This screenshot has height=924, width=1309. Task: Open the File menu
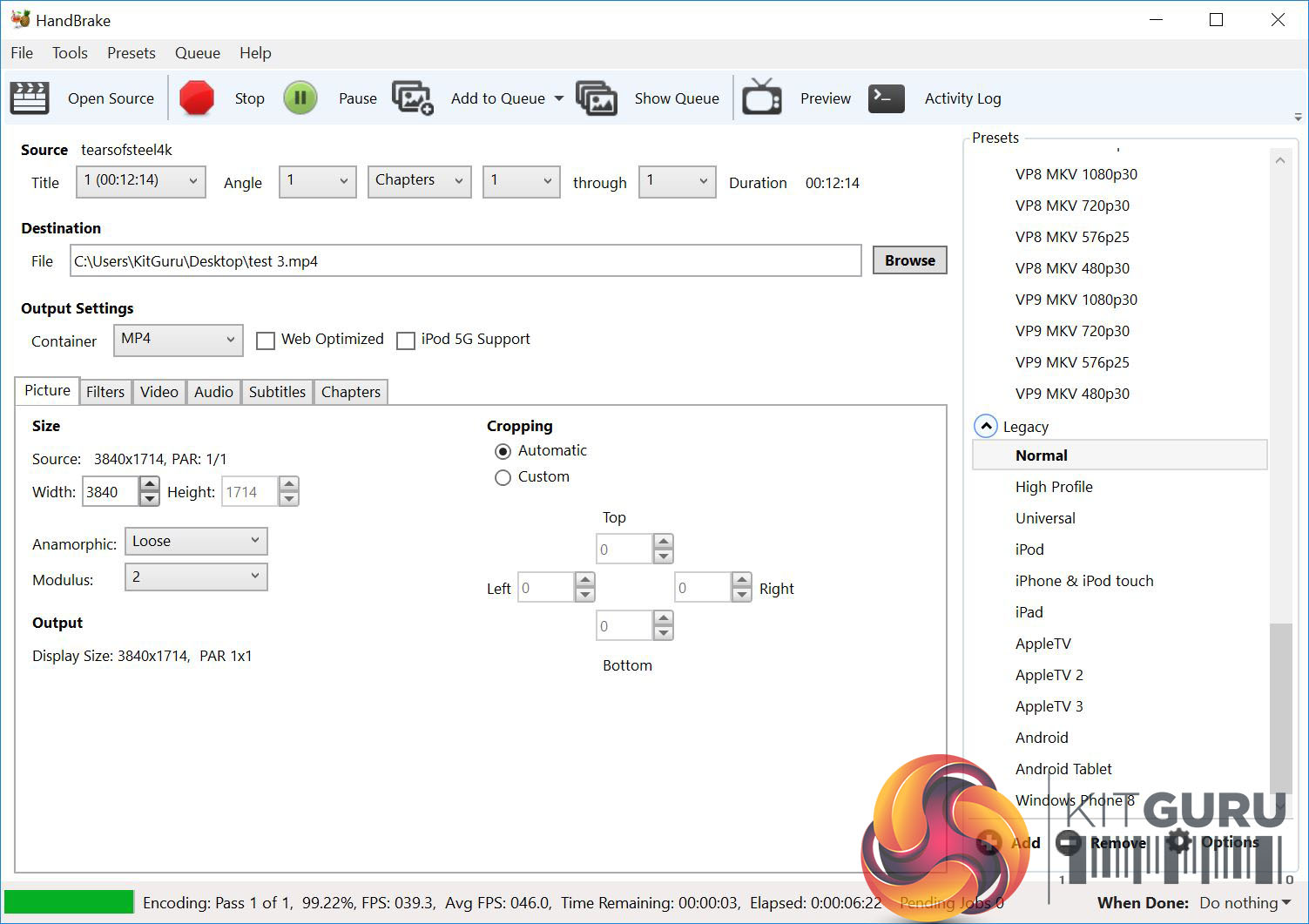pos(22,53)
